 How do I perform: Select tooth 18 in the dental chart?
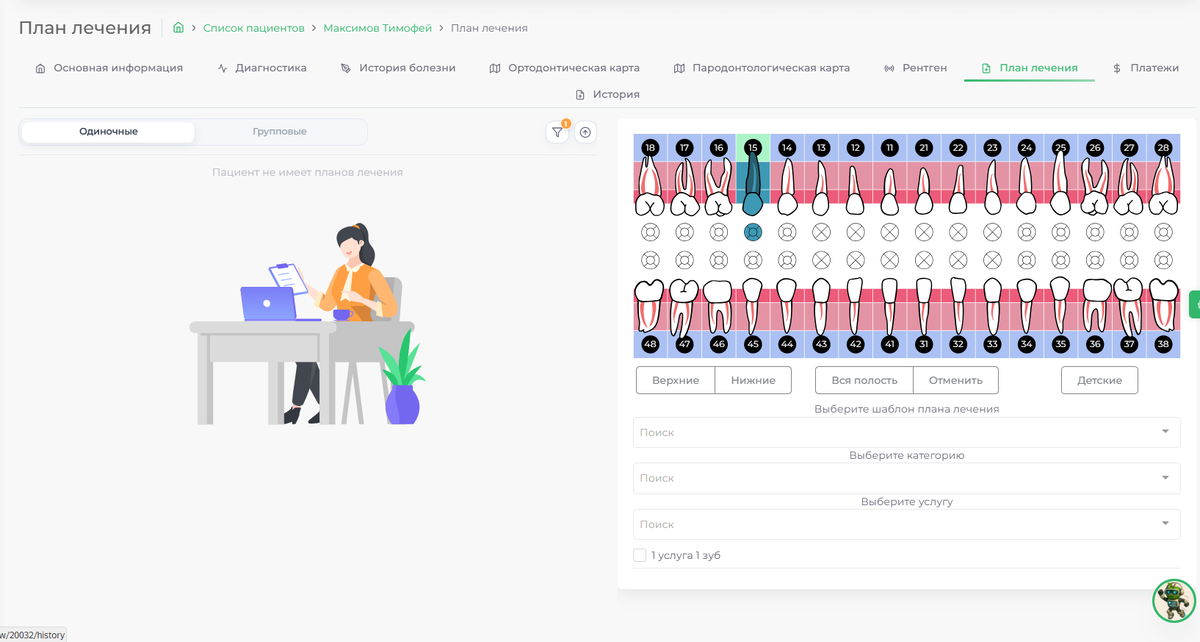650,176
